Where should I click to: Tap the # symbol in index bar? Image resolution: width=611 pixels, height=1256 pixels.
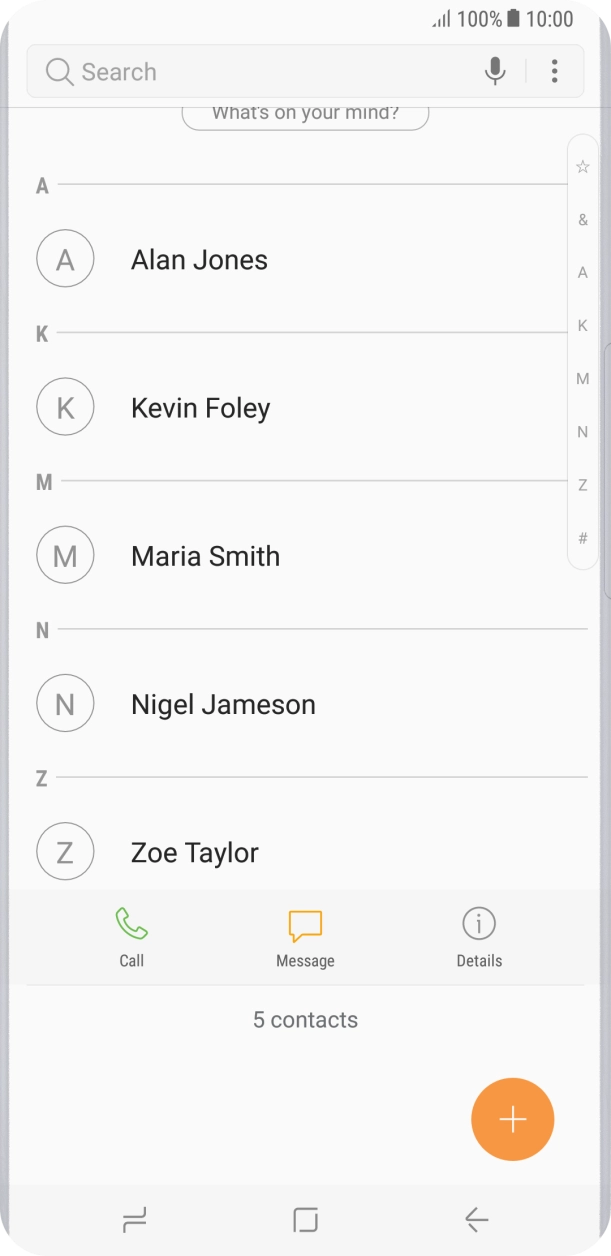click(x=583, y=538)
